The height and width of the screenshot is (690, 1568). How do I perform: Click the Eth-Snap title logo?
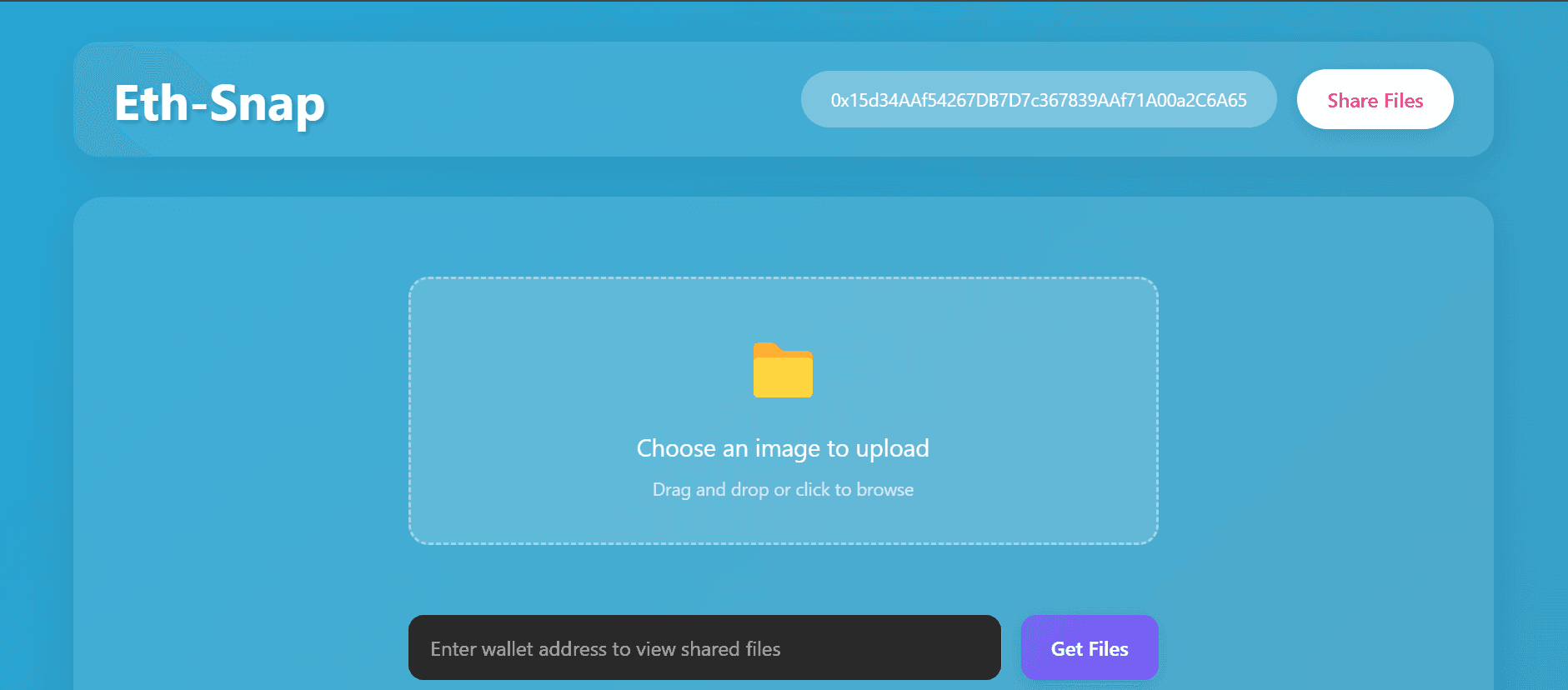point(219,103)
